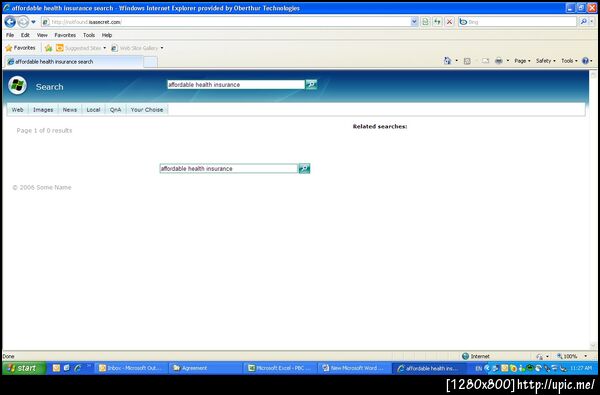
Task: Click into the Bing search box
Action: (x=517, y=22)
